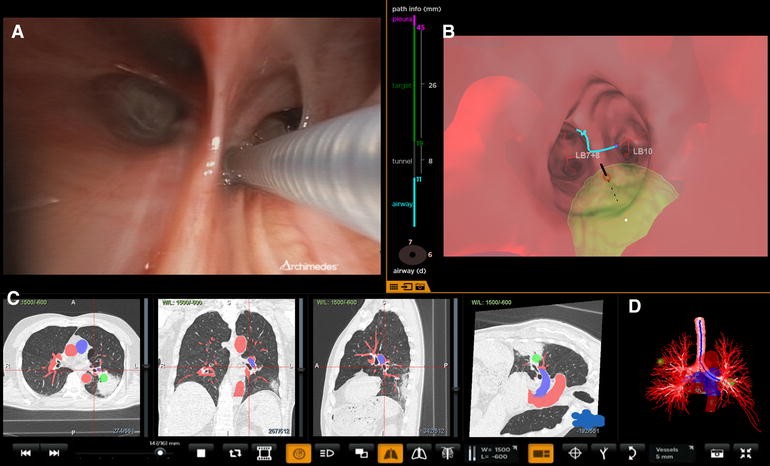Click the airway branch Y icon
The width and height of the screenshot is (770, 466).
point(604,453)
